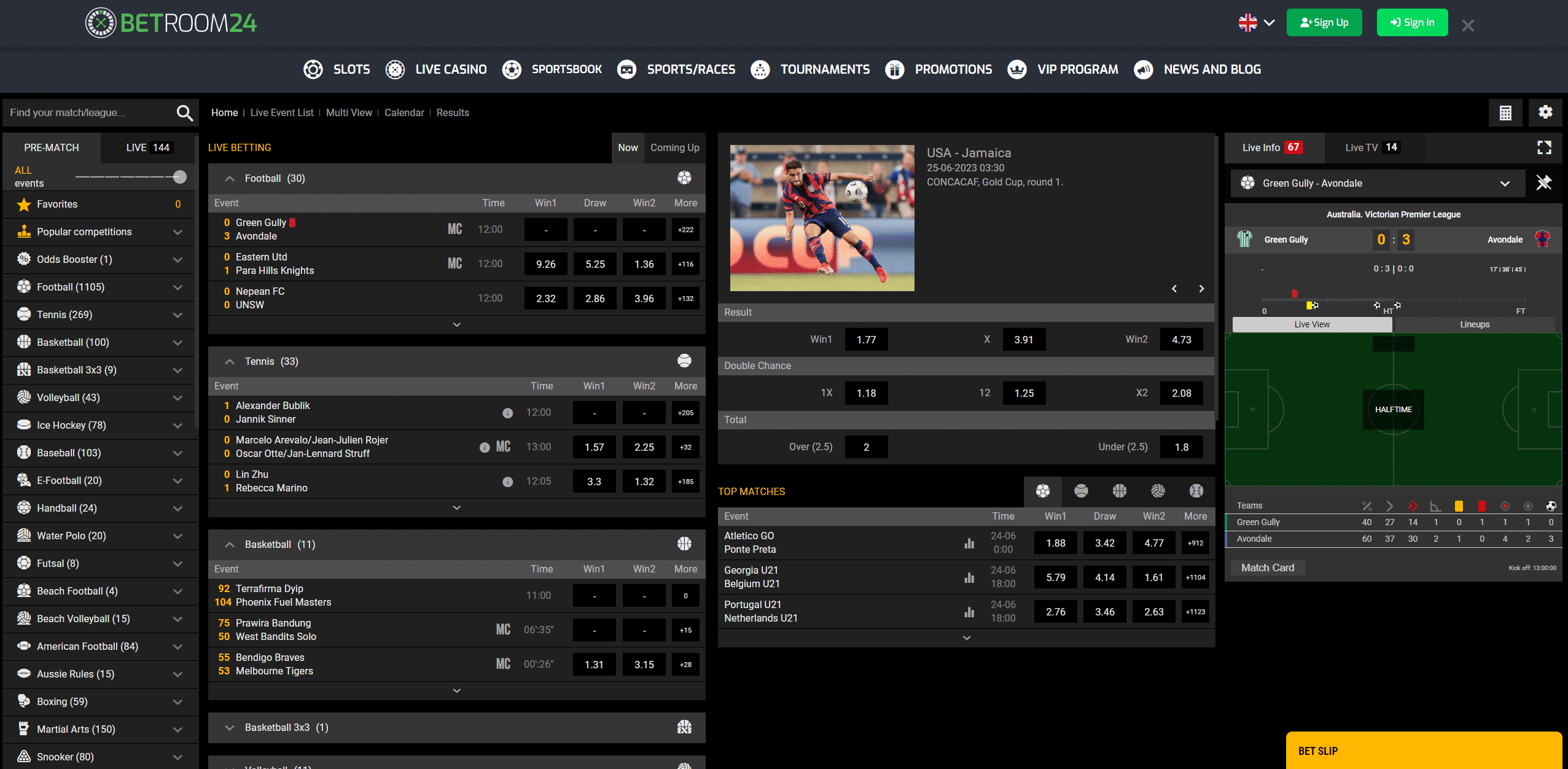Select volleyball filter in Top Matches
The image size is (1568, 769).
[x=1158, y=491]
